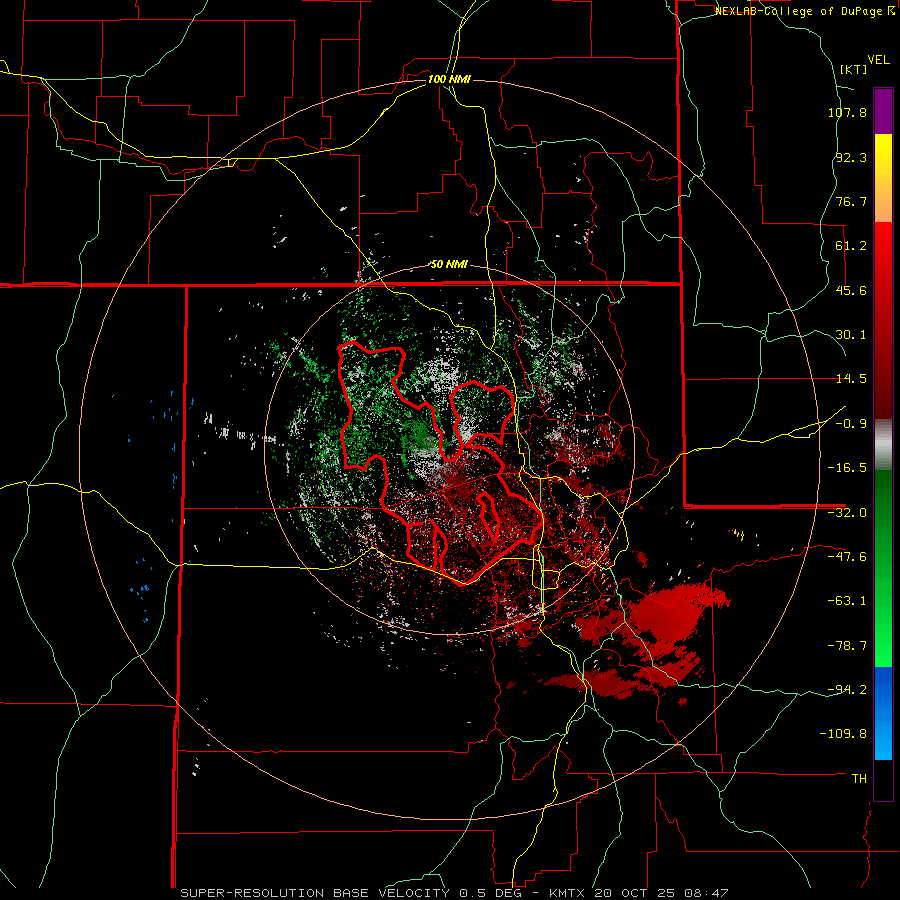Click the -63.1 legend value
Viewport: 900px width, 900px height.
click(x=847, y=601)
